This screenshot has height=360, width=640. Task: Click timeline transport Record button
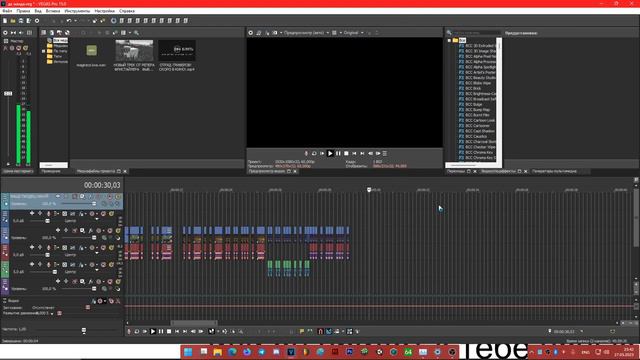129,331
